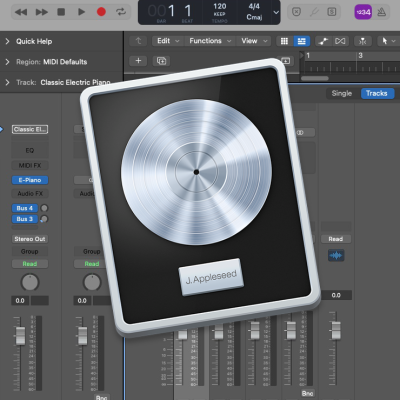The height and width of the screenshot is (400, 400).
Task: Open the Audio FX slot on first strip
Action: 30,193
